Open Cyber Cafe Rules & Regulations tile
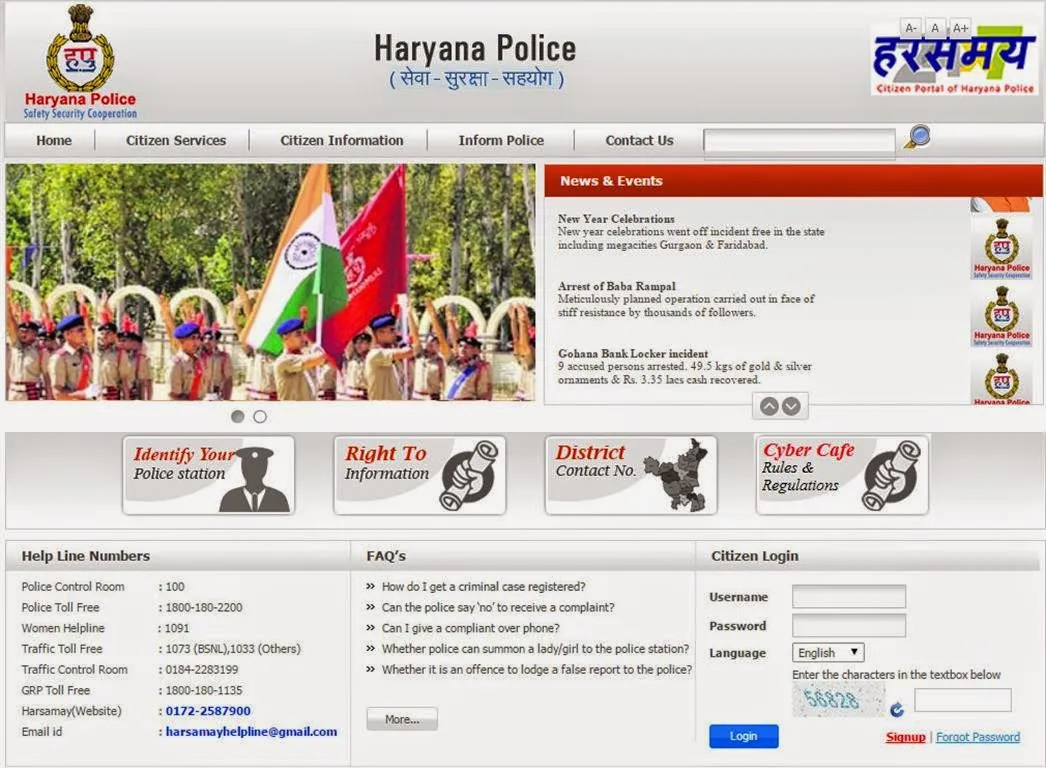Viewport: 1046px width, 768px height. point(842,475)
